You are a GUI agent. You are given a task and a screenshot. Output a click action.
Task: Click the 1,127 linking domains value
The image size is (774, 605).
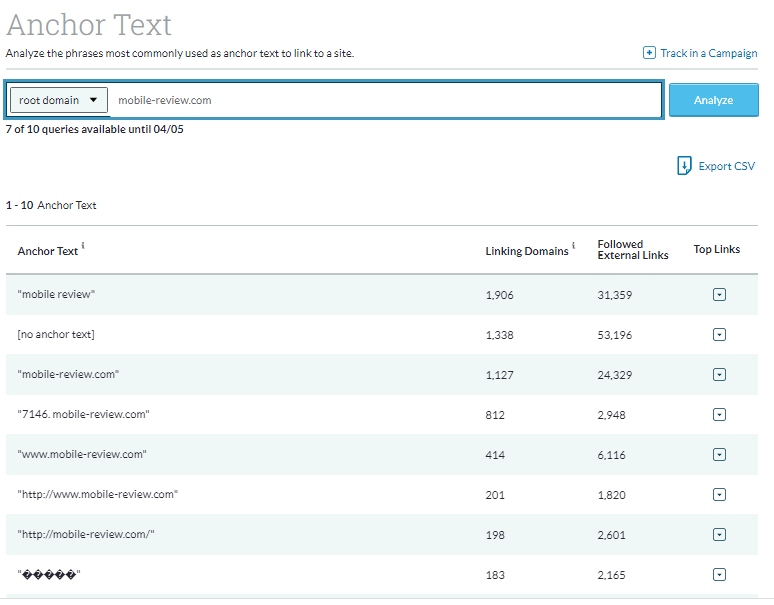tap(500, 375)
